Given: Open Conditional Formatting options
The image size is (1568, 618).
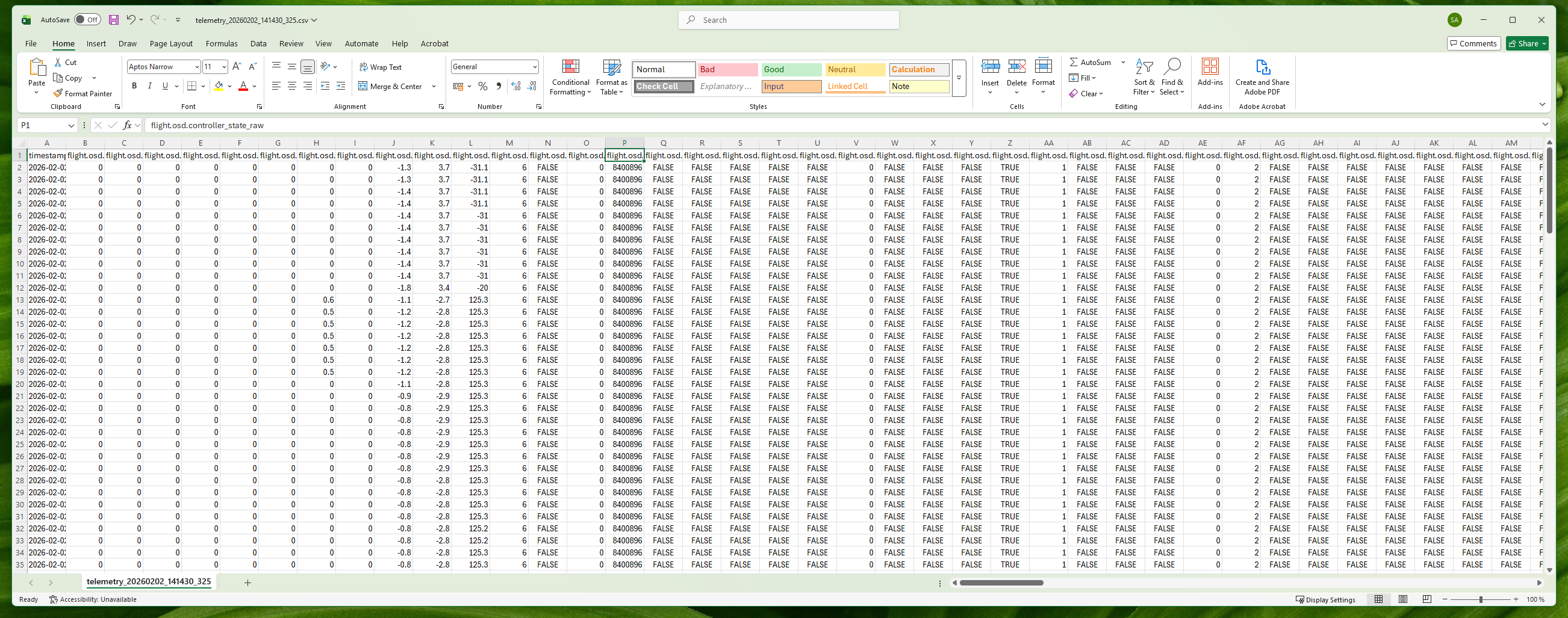Looking at the screenshot, I should click(570, 77).
